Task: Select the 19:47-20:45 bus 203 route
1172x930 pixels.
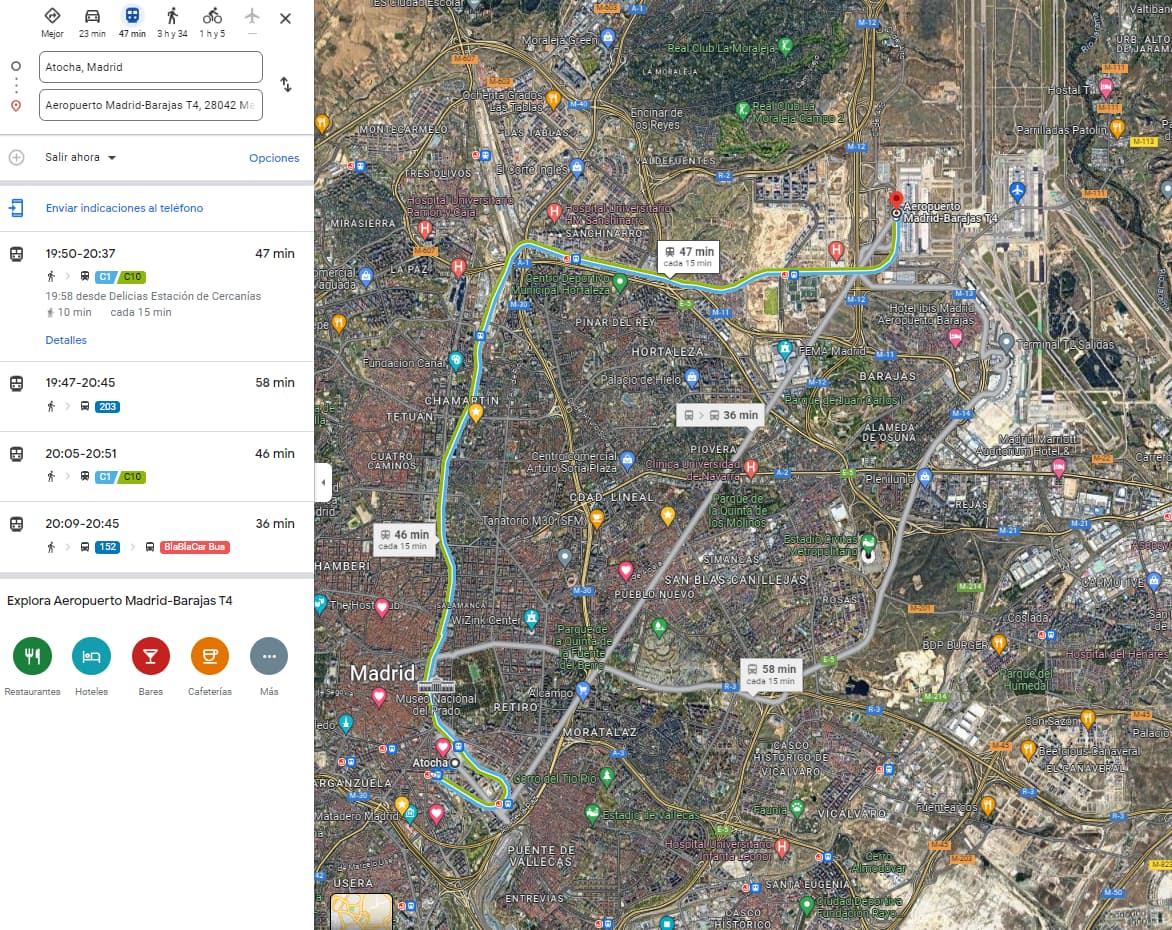Action: pyautogui.click(x=157, y=395)
